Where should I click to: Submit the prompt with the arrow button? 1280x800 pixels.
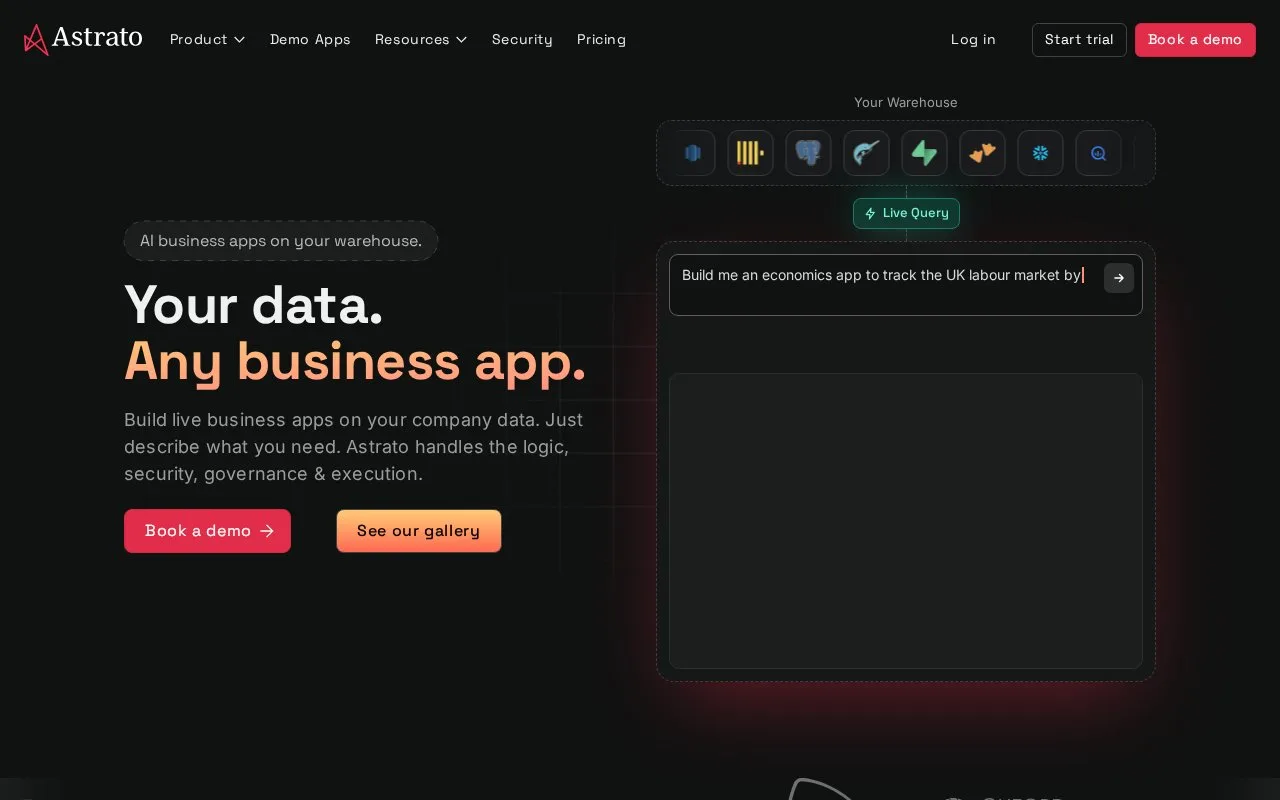point(1119,278)
